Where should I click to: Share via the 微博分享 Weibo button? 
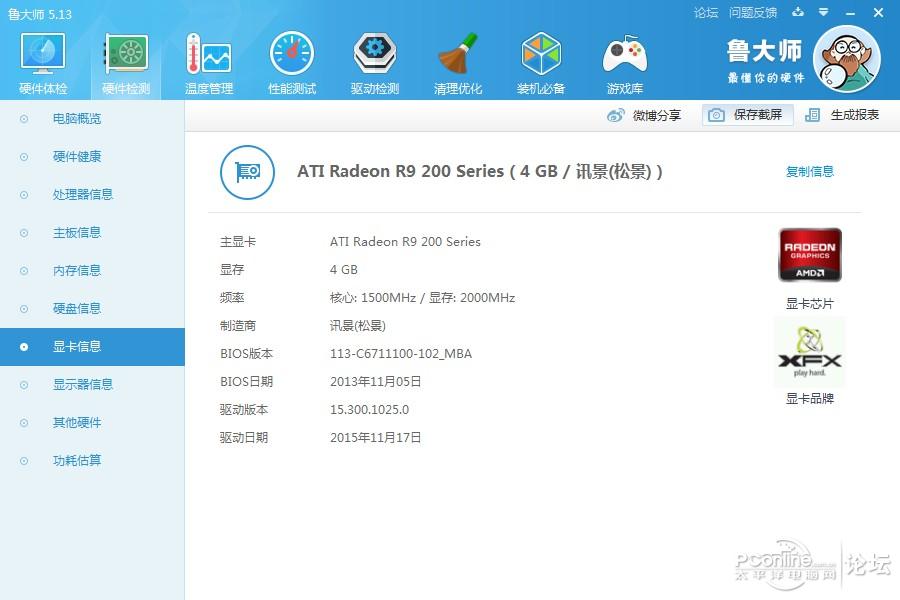click(643, 115)
